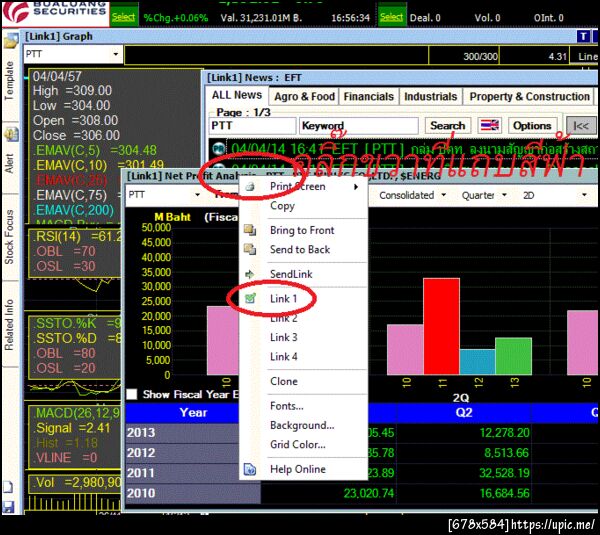Image resolution: width=600 pixels, height=535 pixels.
Task: Open Quarter period dropdown
Action: point(504,195)
